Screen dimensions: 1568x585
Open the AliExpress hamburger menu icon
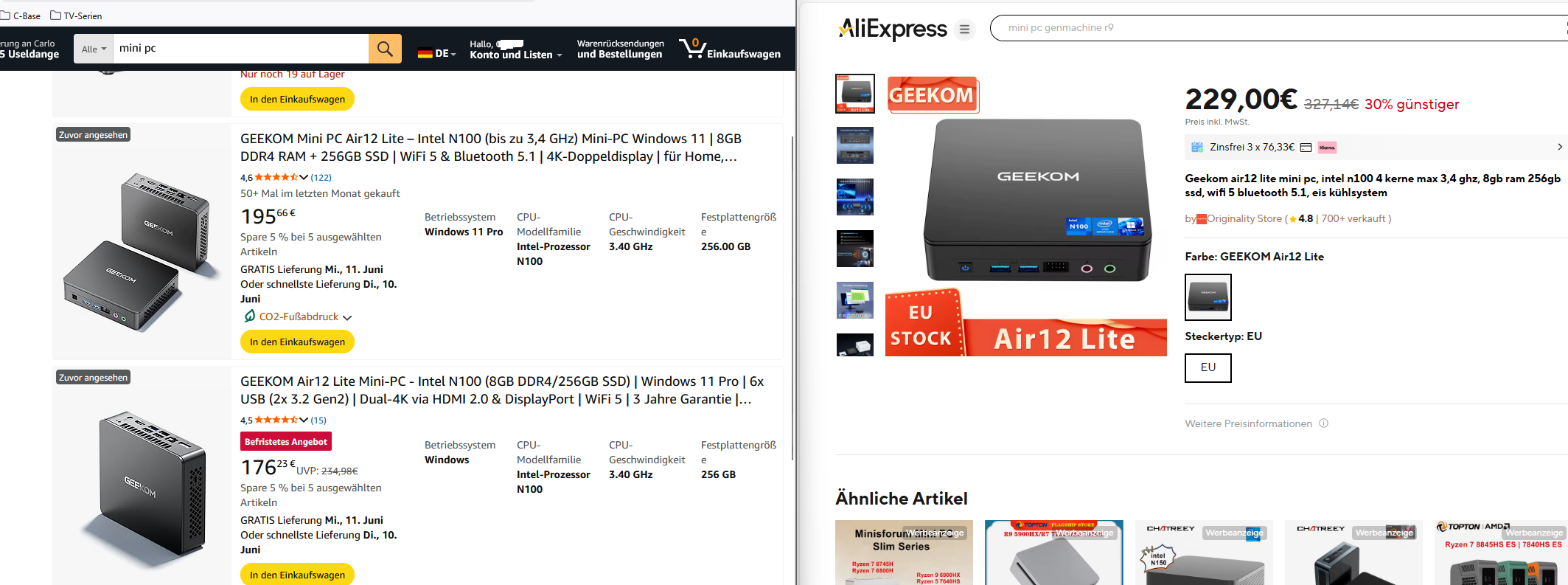tap(964, 30)
